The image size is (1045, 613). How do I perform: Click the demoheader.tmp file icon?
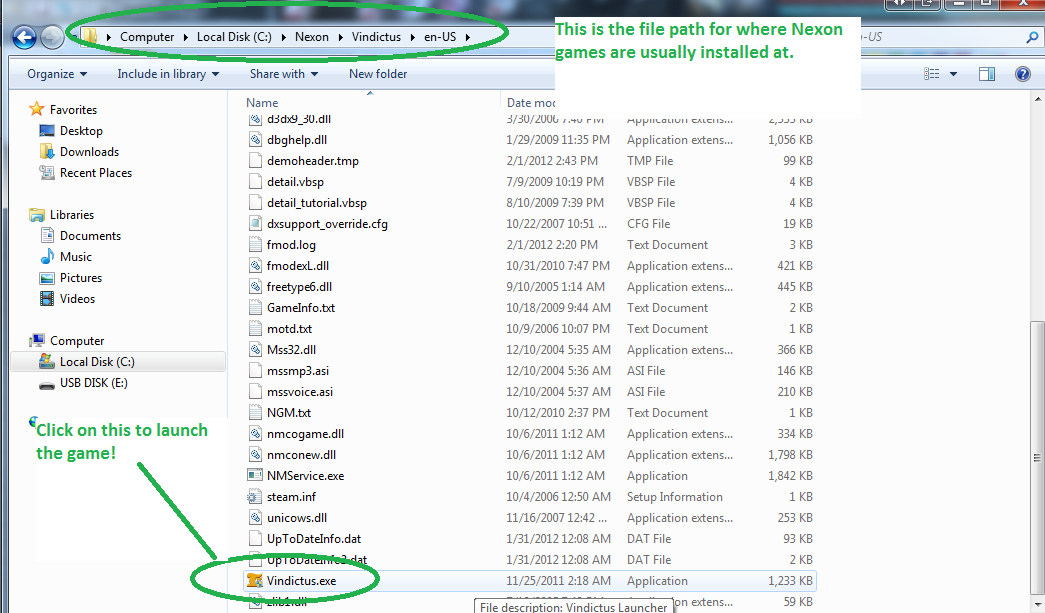[x=255, y=161]
